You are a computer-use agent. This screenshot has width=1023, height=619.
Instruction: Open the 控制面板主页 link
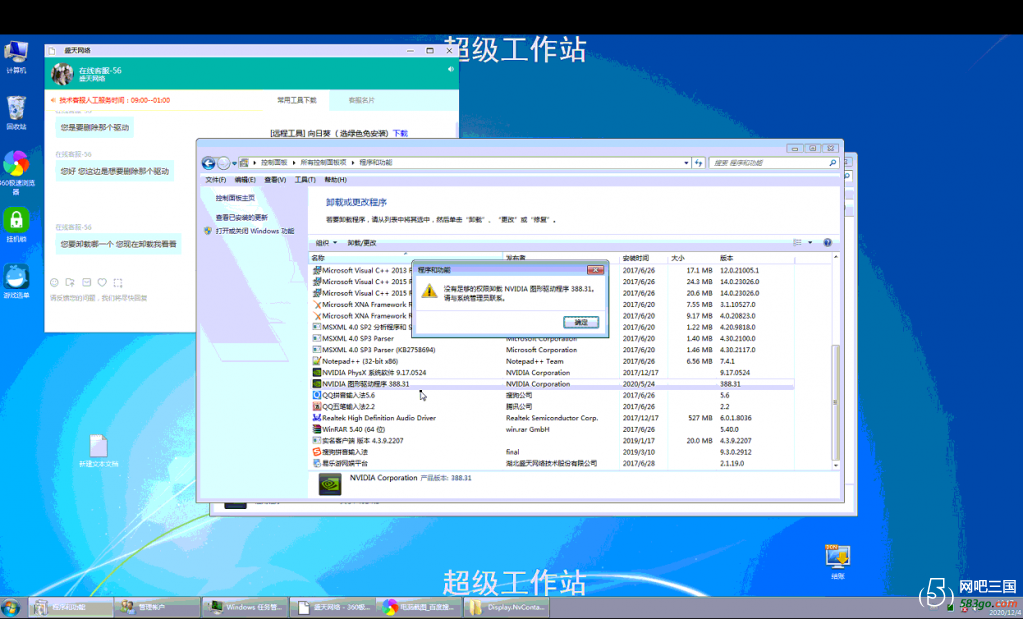point(235,198)
